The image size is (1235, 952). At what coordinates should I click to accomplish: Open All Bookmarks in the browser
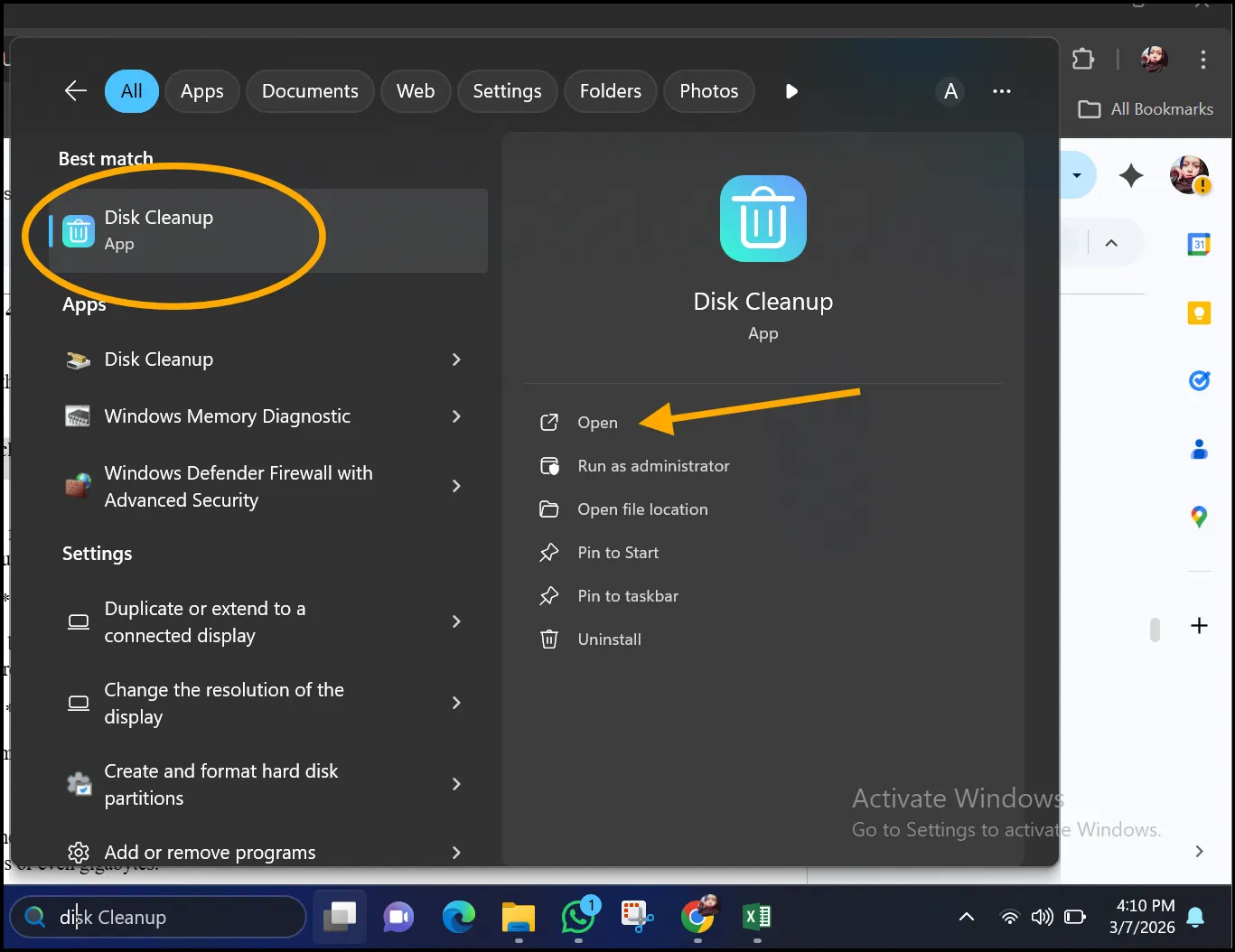coord(1145,108)
